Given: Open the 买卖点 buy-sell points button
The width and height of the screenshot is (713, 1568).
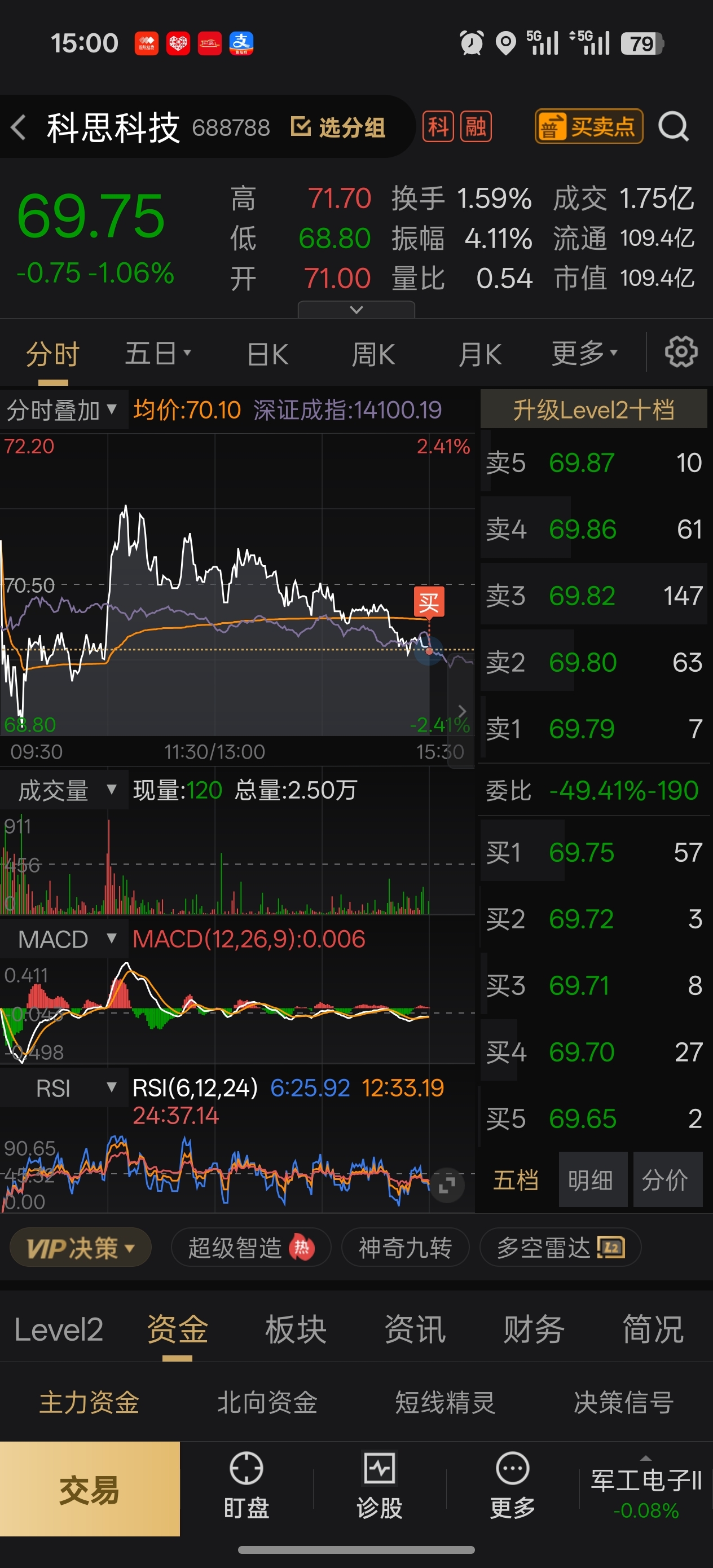Looking at the screenshot, I should (589, 126).
